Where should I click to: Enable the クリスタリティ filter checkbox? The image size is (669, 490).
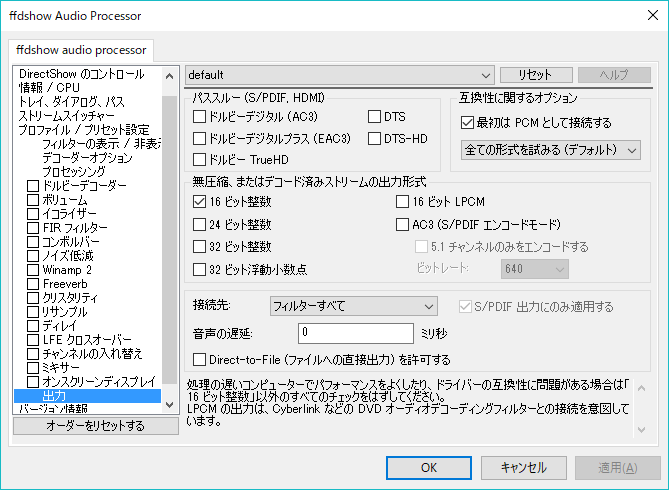coord(33,298)
